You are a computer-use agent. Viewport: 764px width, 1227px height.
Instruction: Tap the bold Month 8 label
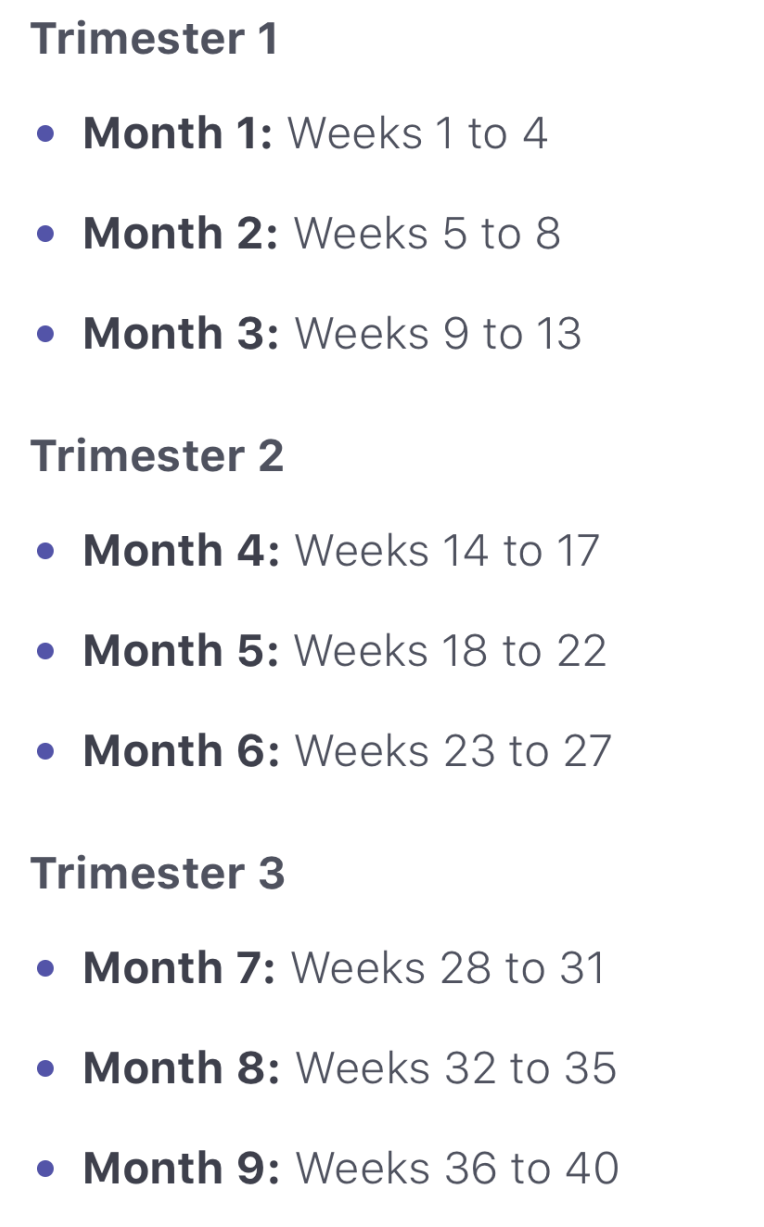[181, 1068]
